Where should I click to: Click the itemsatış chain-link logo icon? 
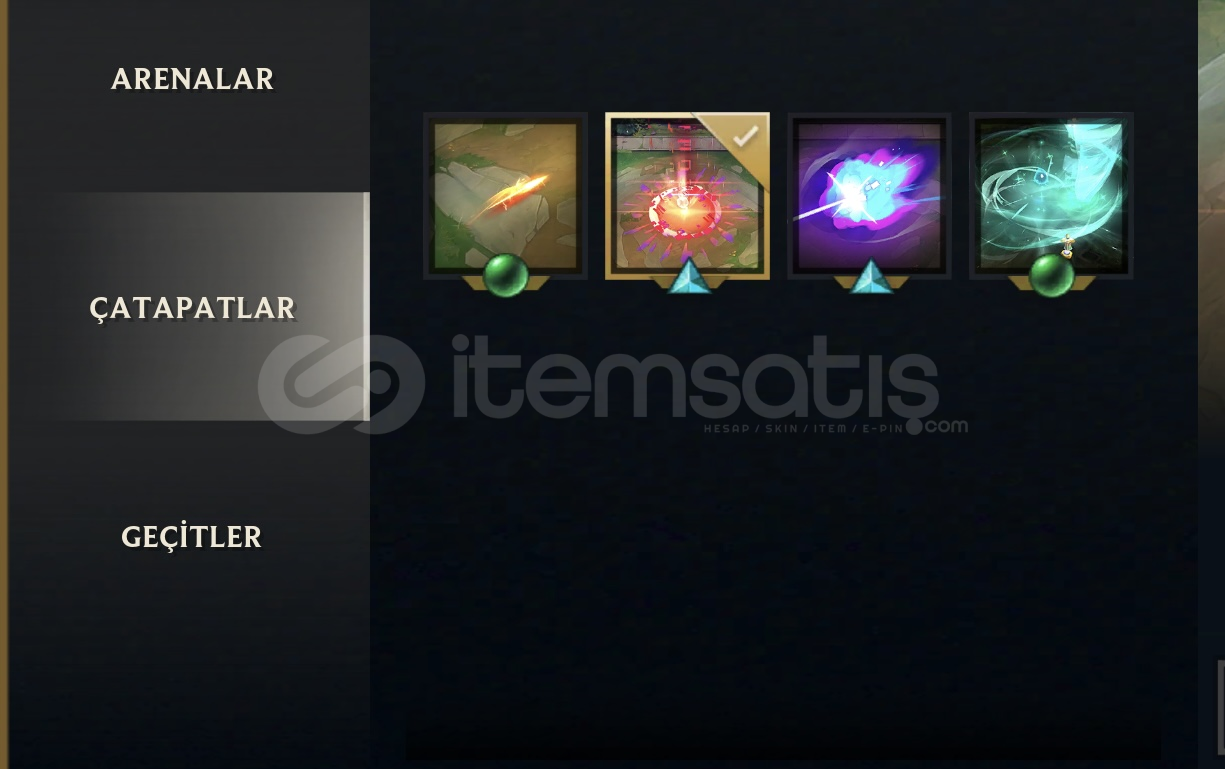pos(340,384)
